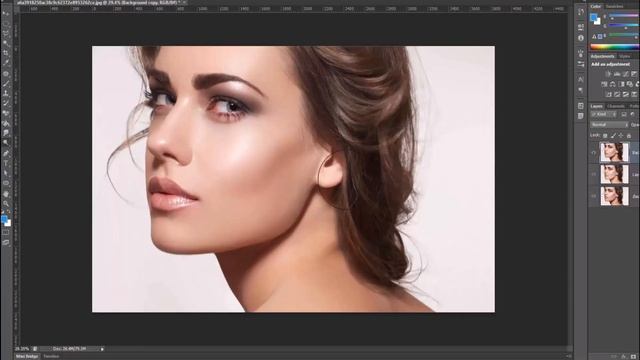Screen dimensions: 640x360
Task: Open the Timeline tab
Action: click(51, 356)
